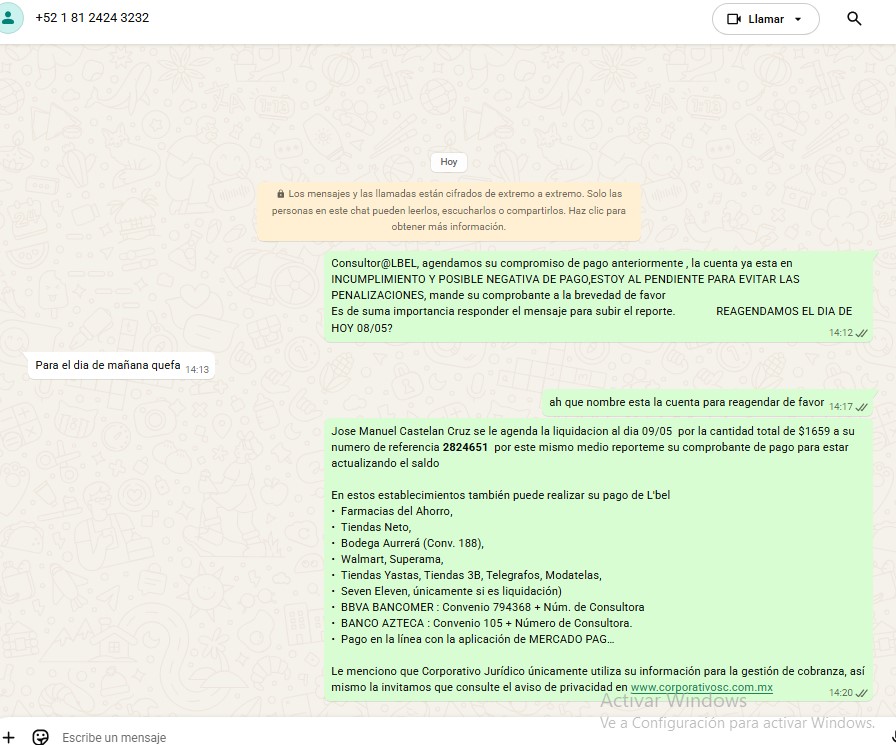Click the video camera icon in Llamar
This screenshot has width=896, height=745.
tap(734, 19)
